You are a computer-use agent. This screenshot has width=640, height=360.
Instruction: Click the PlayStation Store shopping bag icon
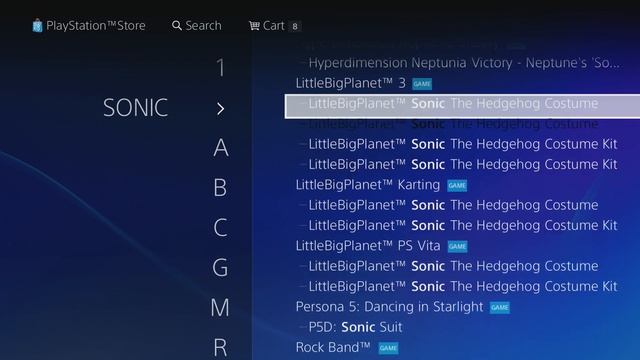click(x=37, y=26)
